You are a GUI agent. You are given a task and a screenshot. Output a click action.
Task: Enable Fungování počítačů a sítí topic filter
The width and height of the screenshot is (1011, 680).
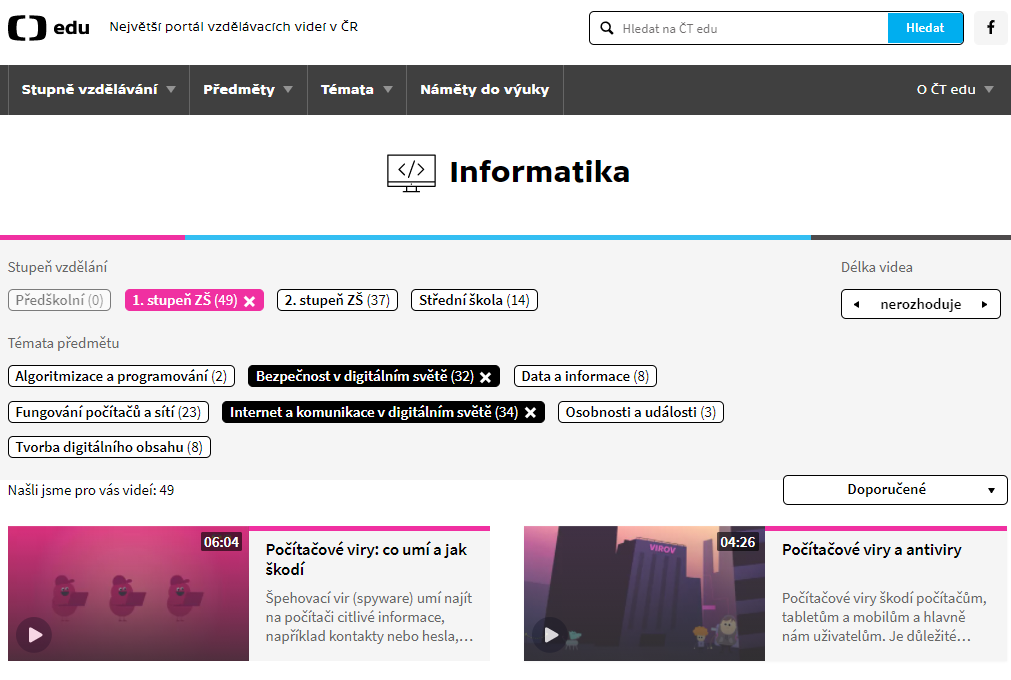109,412
